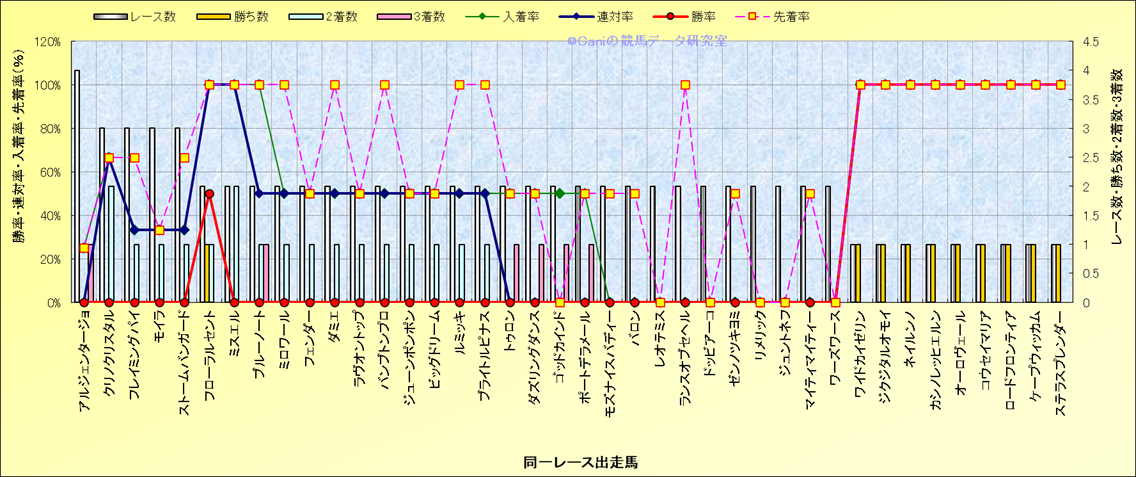
Task: Select the right axis title レース数・勝ち数
Action: (1116, 170)
